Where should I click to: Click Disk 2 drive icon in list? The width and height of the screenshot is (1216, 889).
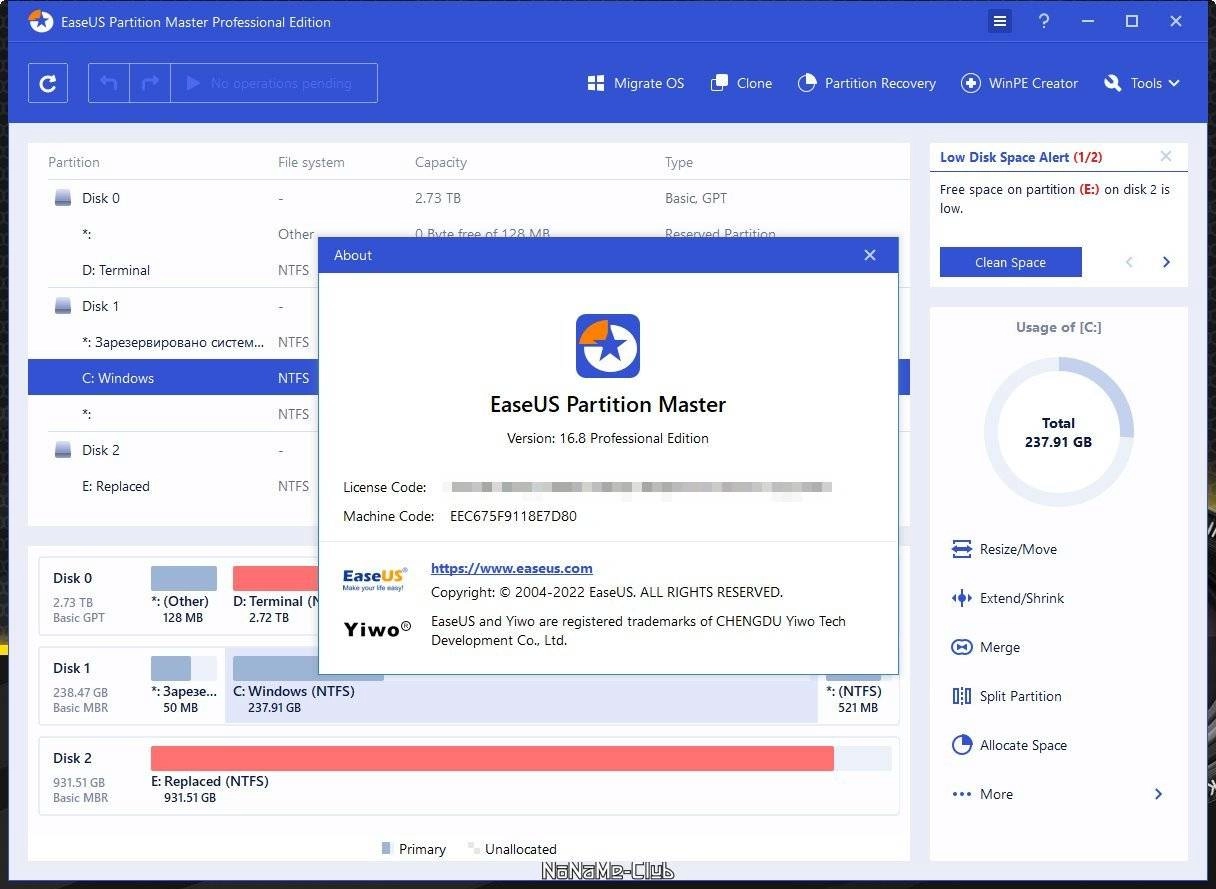63,450
